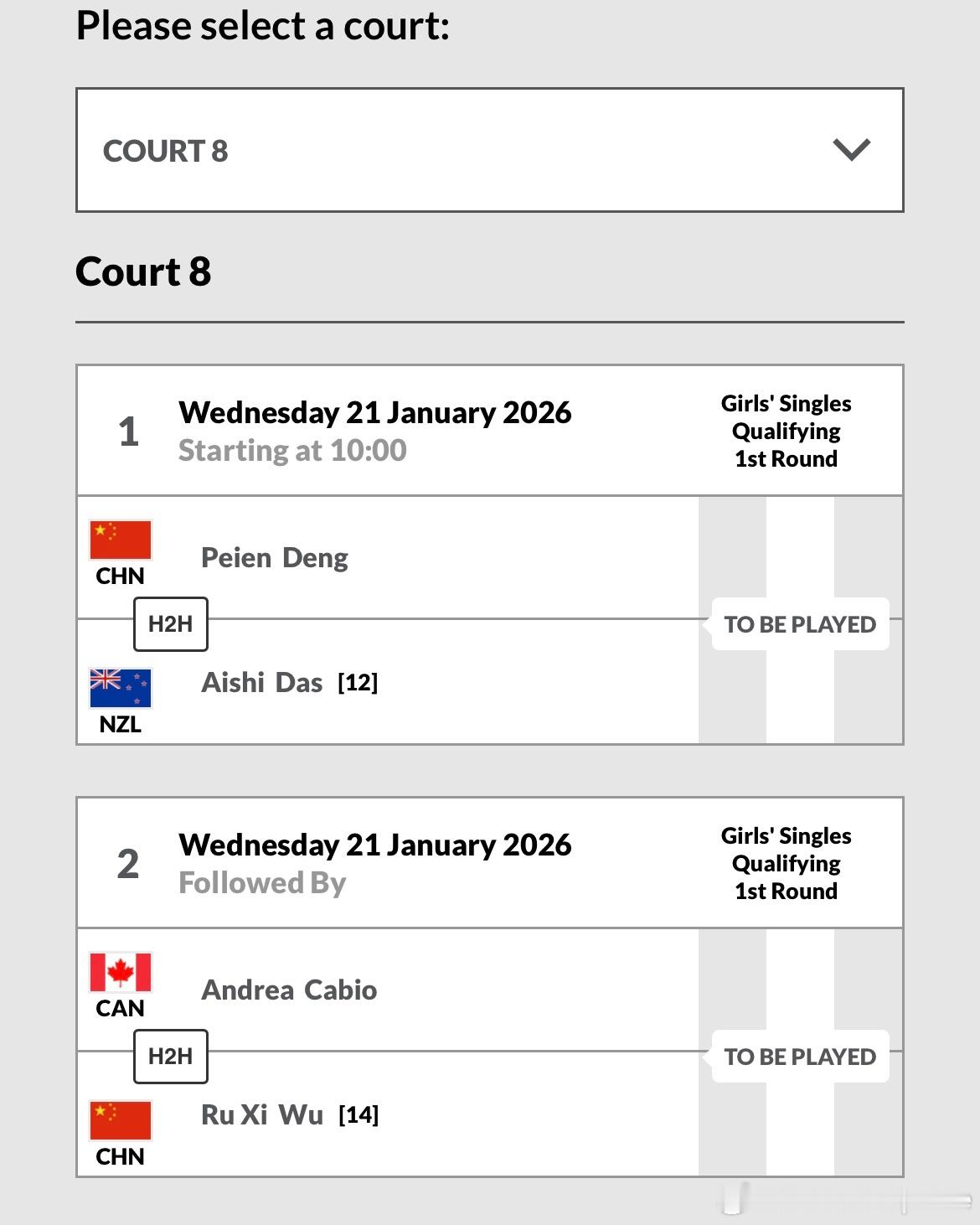Click match 2 Followed By header

click(x=262, y=883)
